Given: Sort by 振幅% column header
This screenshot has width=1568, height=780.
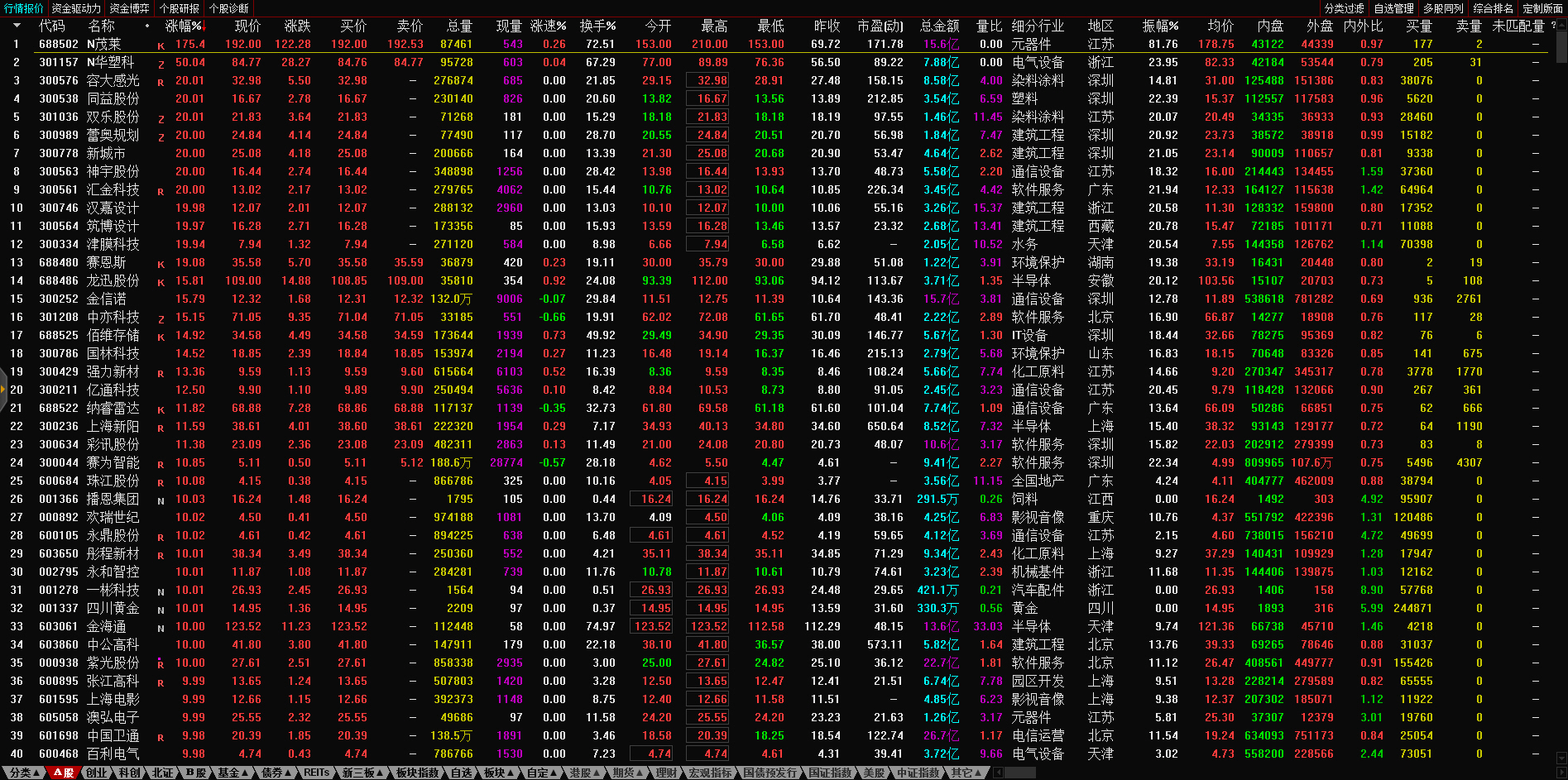Looking at the screenshot, I should pyautogui.click(x=1160, y=26).
